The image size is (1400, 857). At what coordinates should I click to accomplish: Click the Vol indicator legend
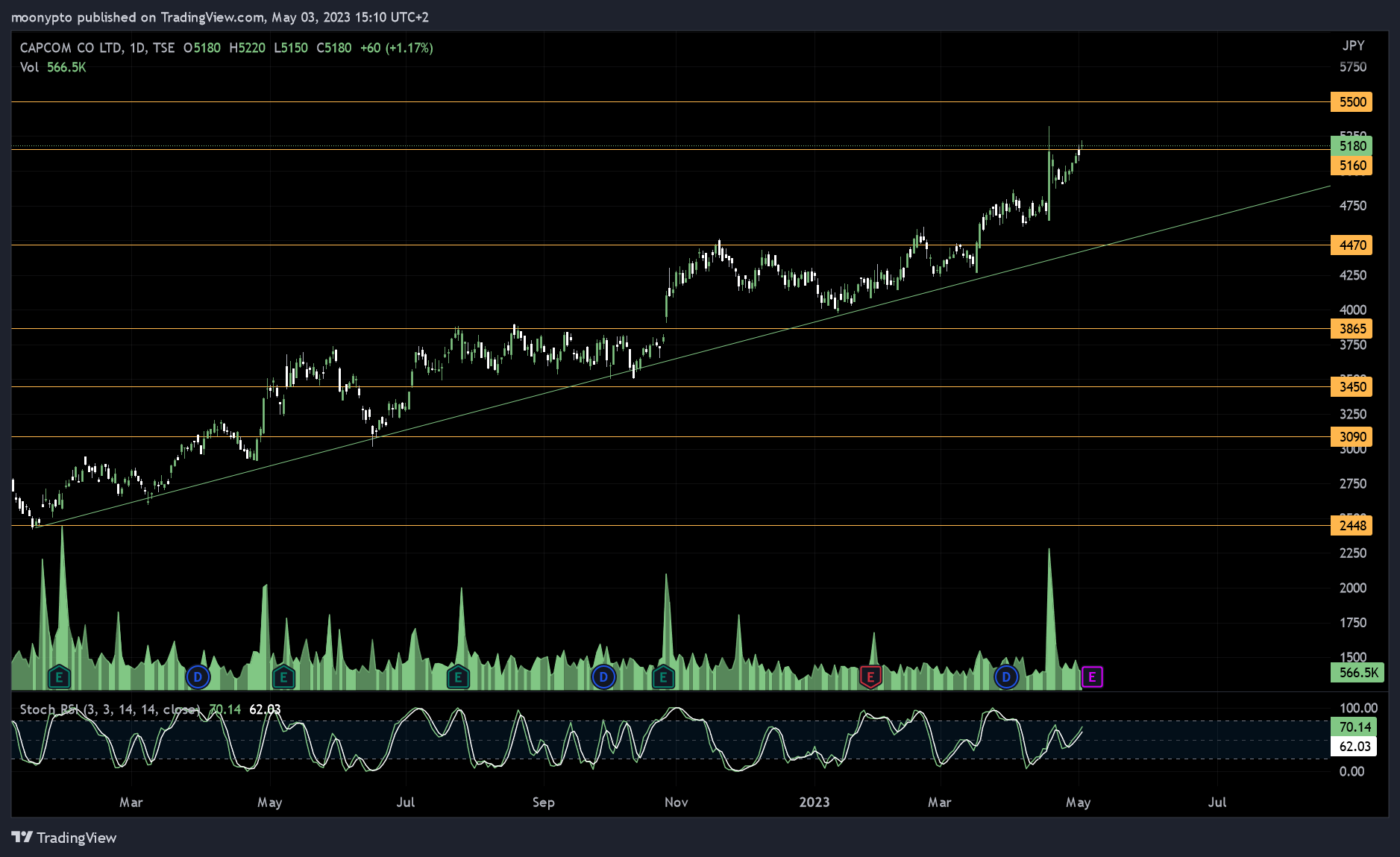coord(53,67)
